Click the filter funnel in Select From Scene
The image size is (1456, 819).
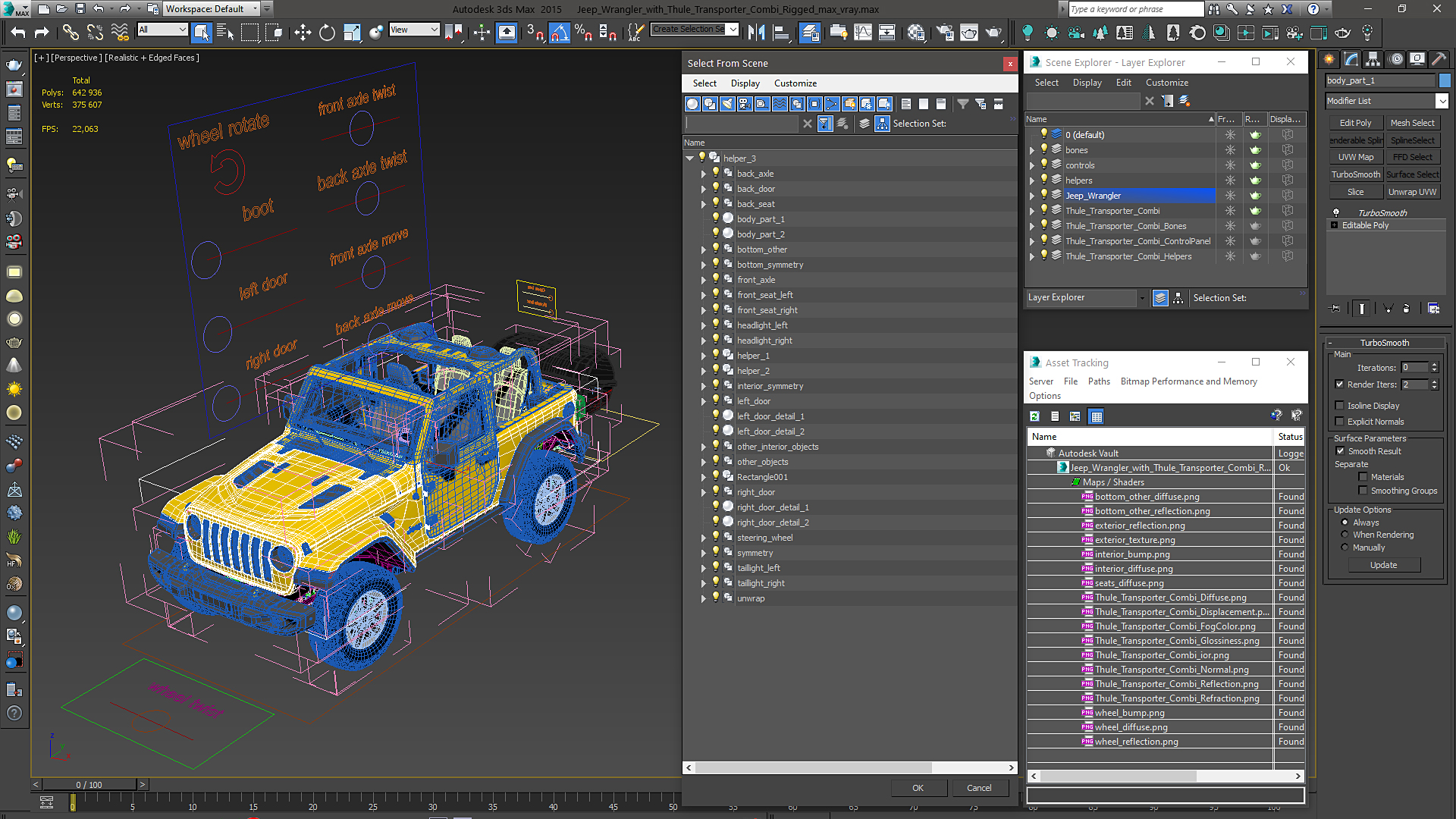pyautogui.click(x=962, y=104)
